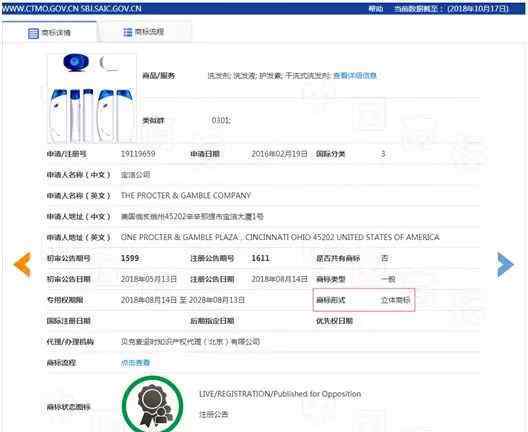Switch to the 商标流程 tab
Screen dimensions: 528x432
coord(145,32)
